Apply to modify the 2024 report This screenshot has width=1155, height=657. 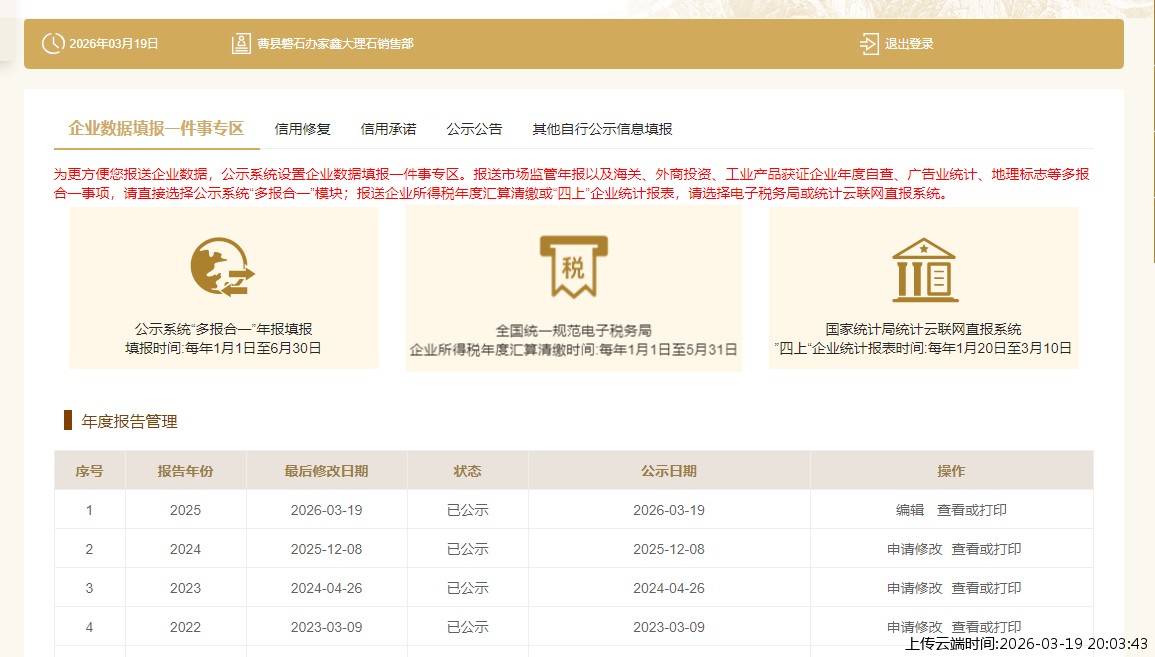pyautogui.click(x=914, y=549)
